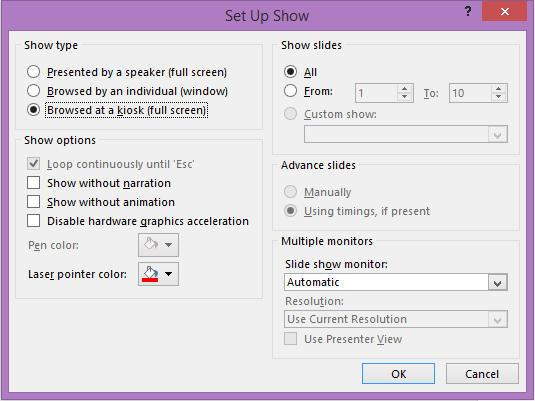535x401 pixels.
Task: Check Show without animation option
Action: coord(33,202)
